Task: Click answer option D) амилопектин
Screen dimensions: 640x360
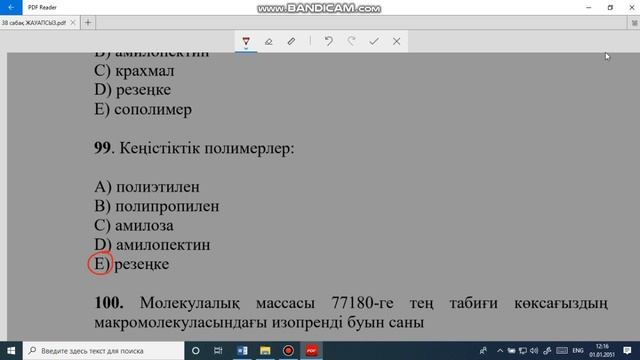Action: [x=152, y=245]
